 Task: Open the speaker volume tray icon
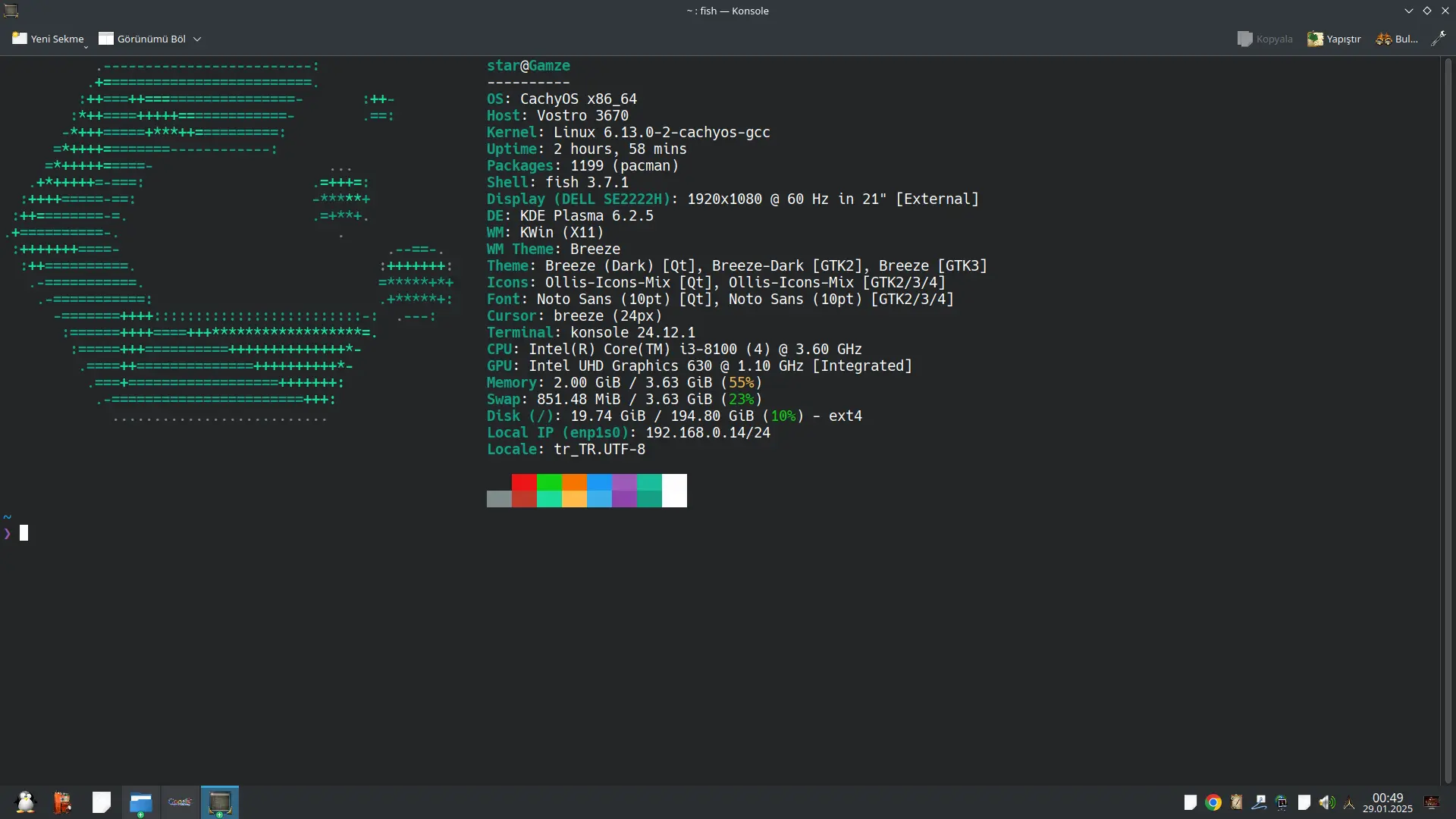1326,802
